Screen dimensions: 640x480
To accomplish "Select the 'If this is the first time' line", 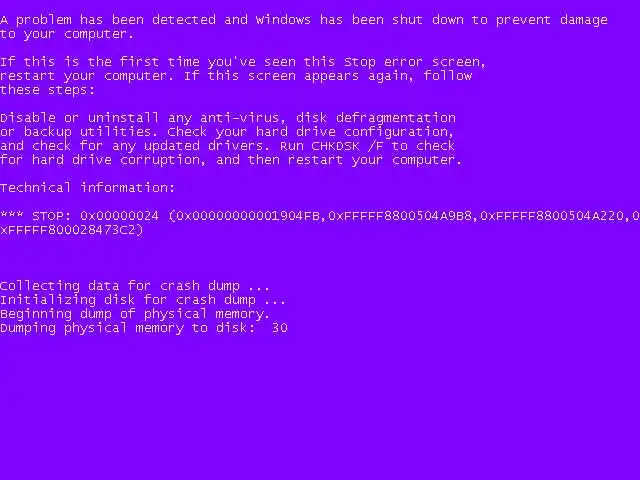I will point(243,62).
